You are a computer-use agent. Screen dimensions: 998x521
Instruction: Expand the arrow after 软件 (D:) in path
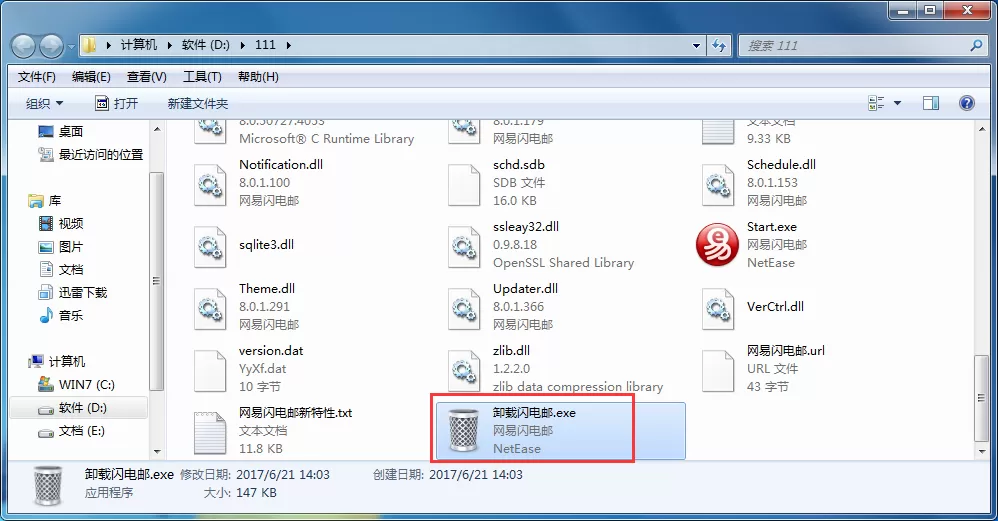pos(242,45)
